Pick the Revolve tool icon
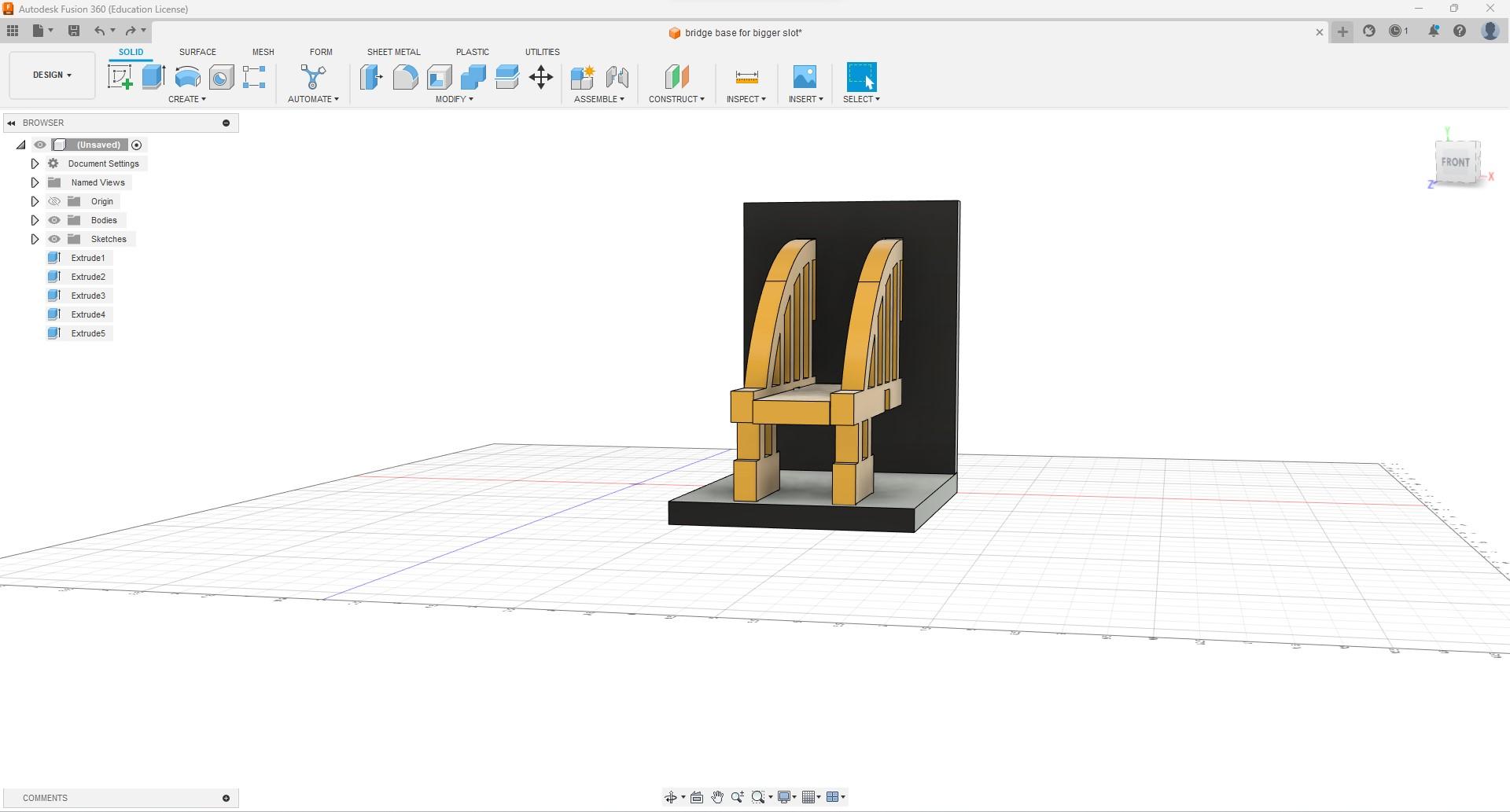 click(187, 77)
